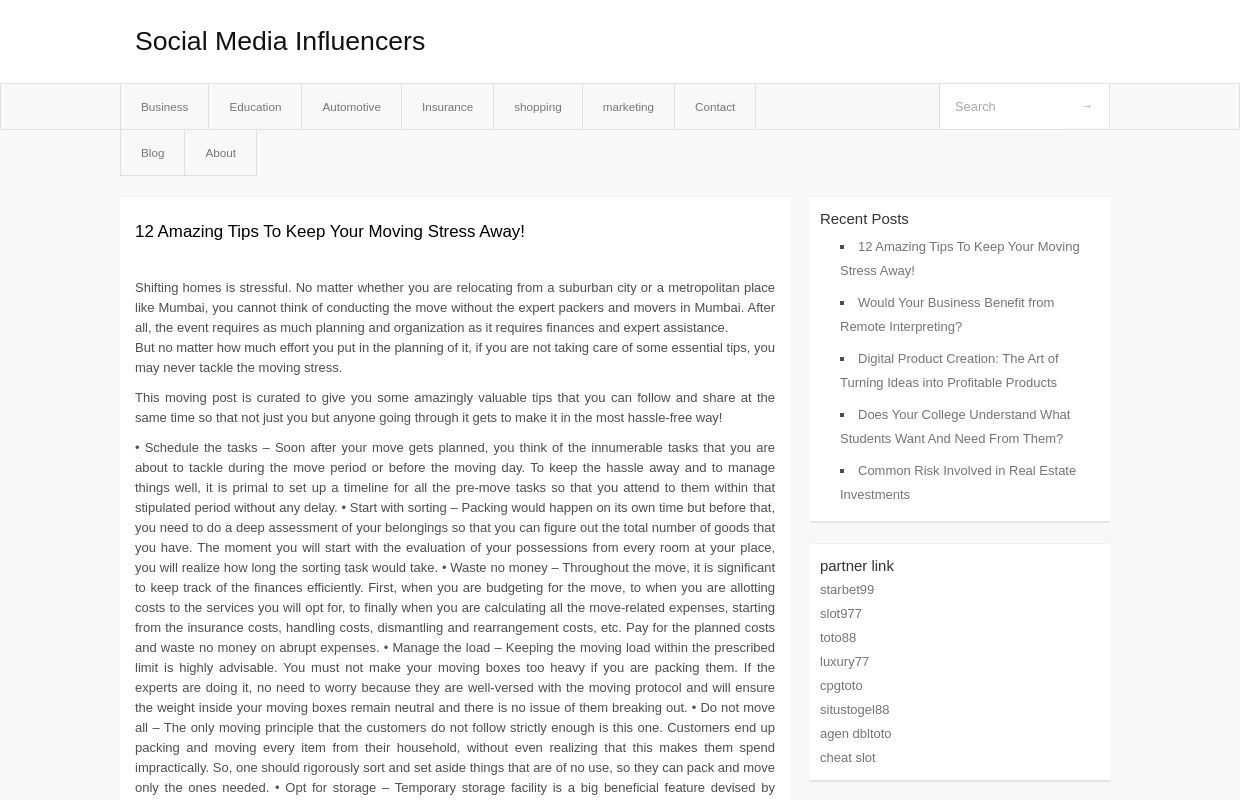
Task: Go to the shopping section
Action: pyautogui.click(x=537, y=106)
